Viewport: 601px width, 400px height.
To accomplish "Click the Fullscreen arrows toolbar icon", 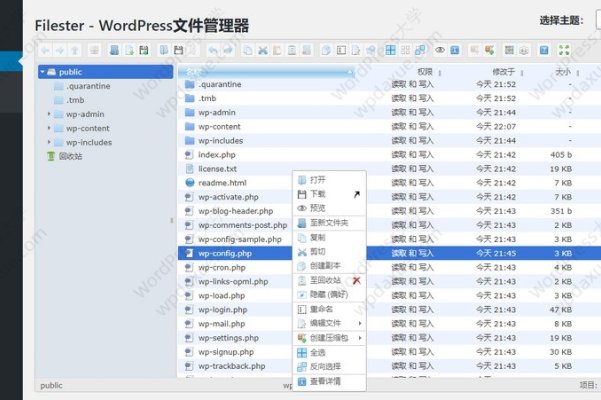I will [x=564, y=50].
